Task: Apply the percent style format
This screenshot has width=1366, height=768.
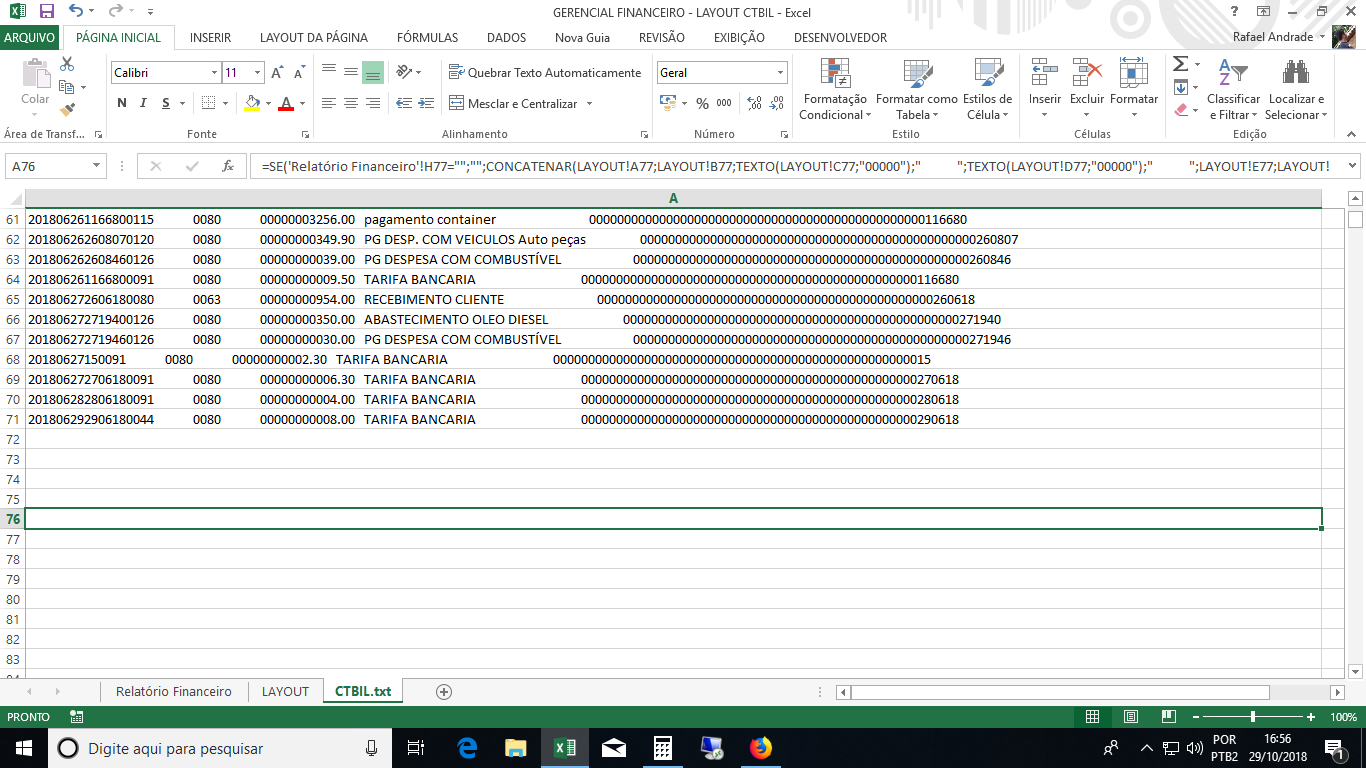Action: tap(702, 103)
